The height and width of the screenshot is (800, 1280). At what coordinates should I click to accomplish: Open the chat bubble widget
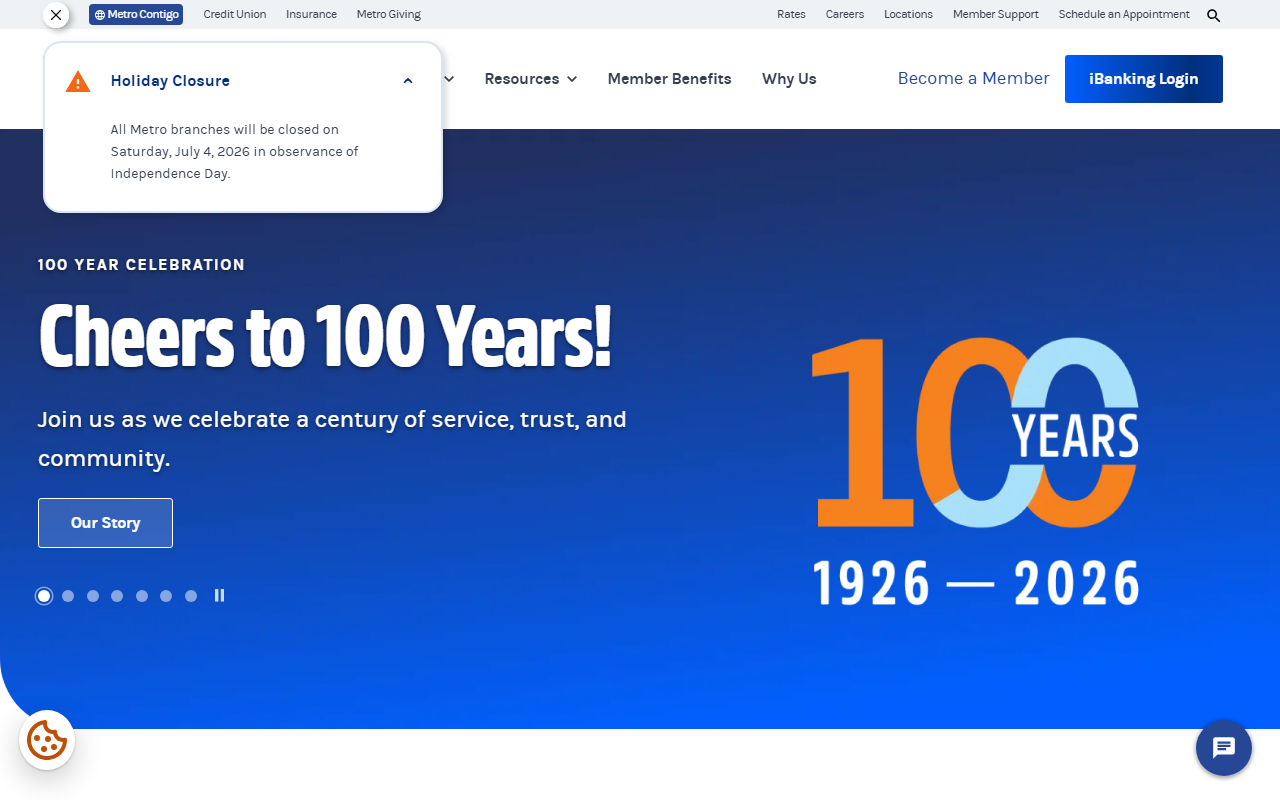click(x=1224, y=748)
